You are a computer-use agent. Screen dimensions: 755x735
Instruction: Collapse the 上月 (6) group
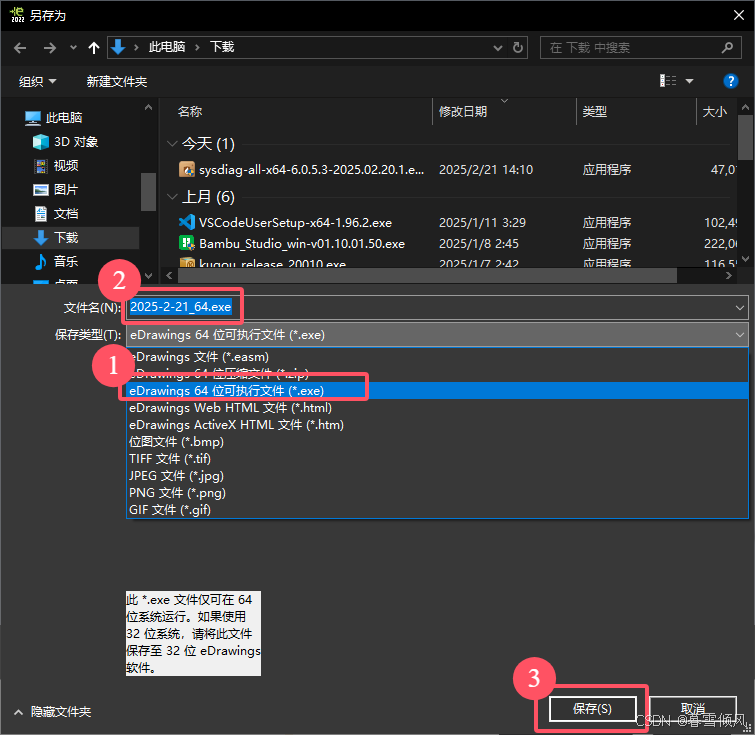[x=171, y=197]
